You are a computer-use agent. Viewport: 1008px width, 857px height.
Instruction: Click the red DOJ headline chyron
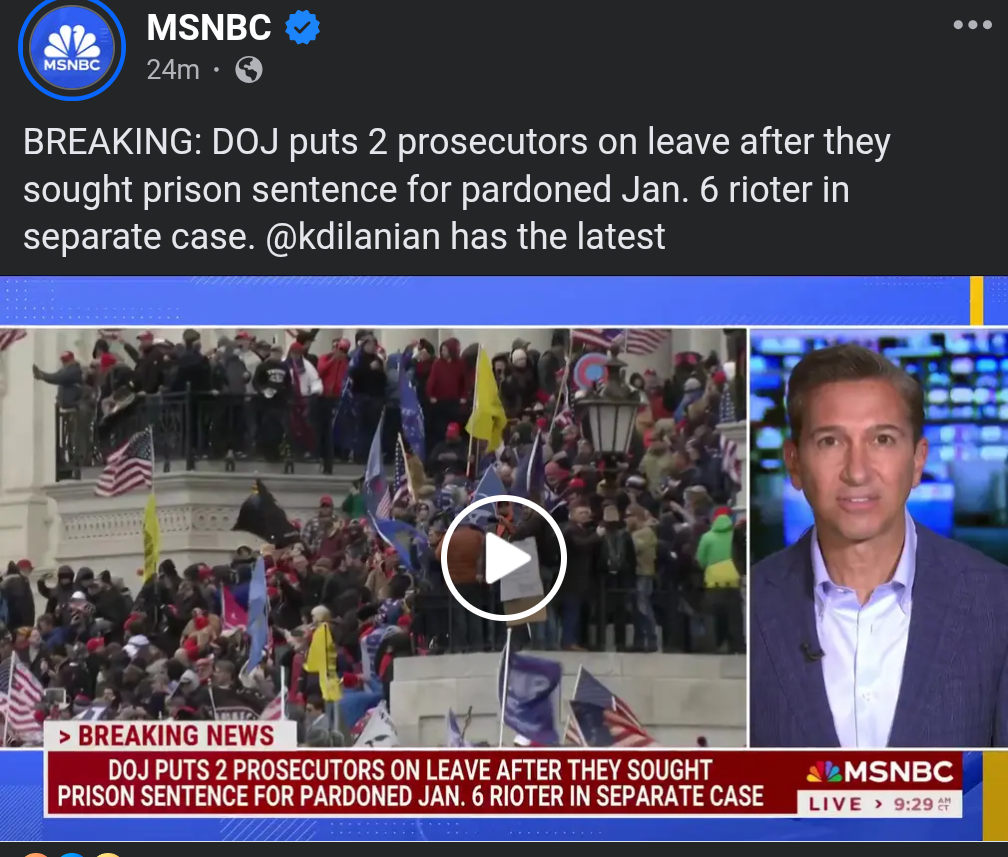pyautogui.click(x=411, y=783)
